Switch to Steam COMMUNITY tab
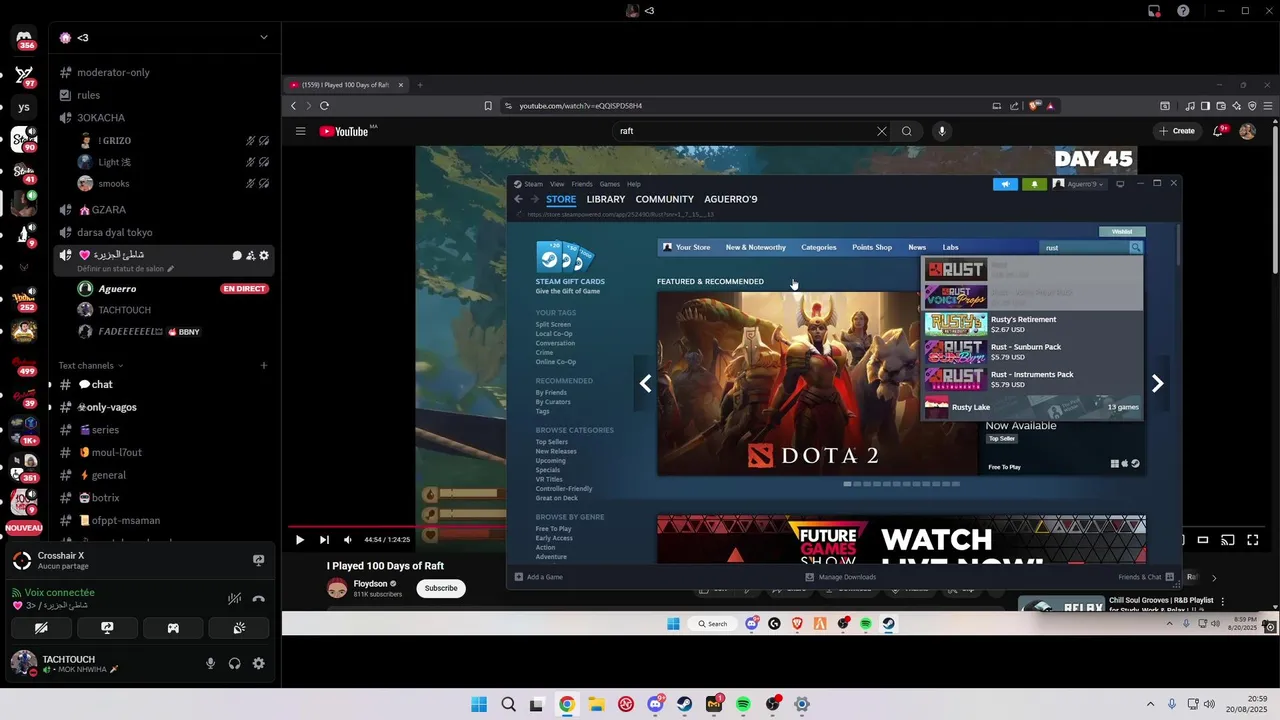 (x=664, y=199)
